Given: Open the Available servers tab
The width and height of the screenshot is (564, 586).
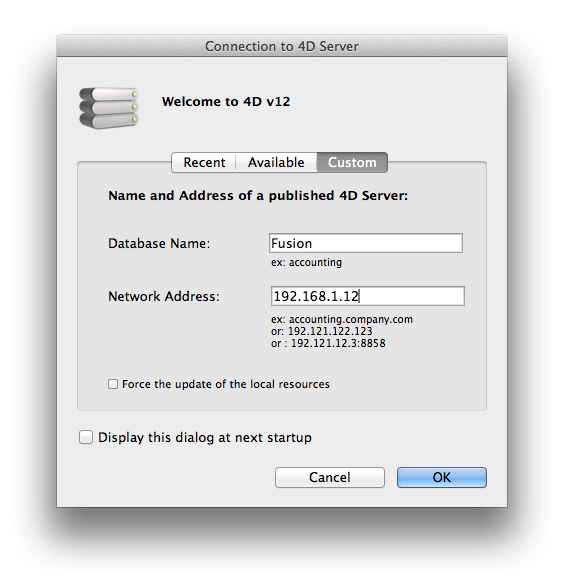Looking at the screenshot, I should (x=276, y=163).
